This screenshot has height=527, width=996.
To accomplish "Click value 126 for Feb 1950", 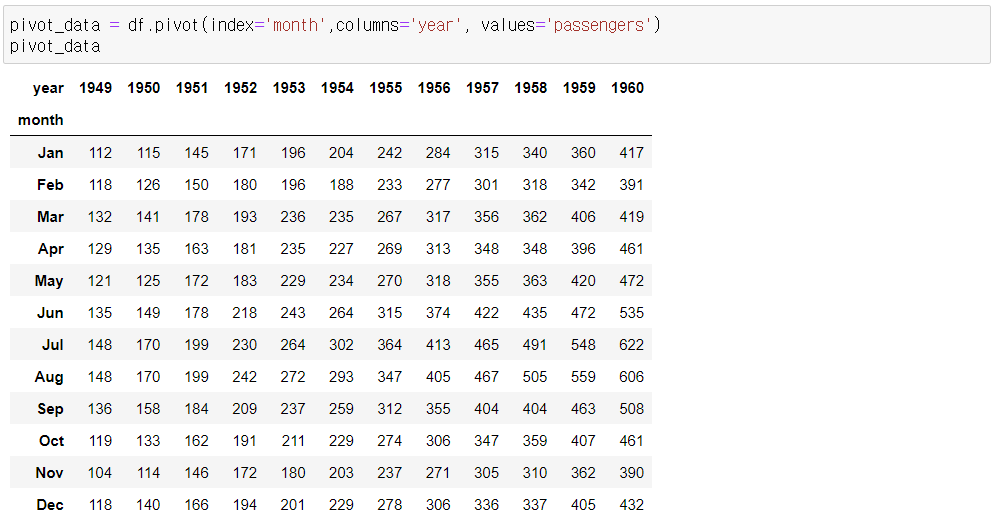I will tap(148, 185).
